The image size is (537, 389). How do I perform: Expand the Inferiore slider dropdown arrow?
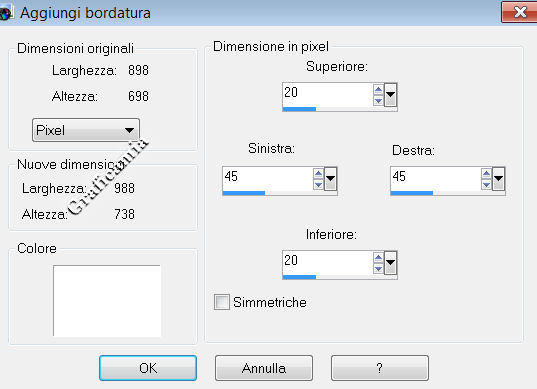point(390,263)
